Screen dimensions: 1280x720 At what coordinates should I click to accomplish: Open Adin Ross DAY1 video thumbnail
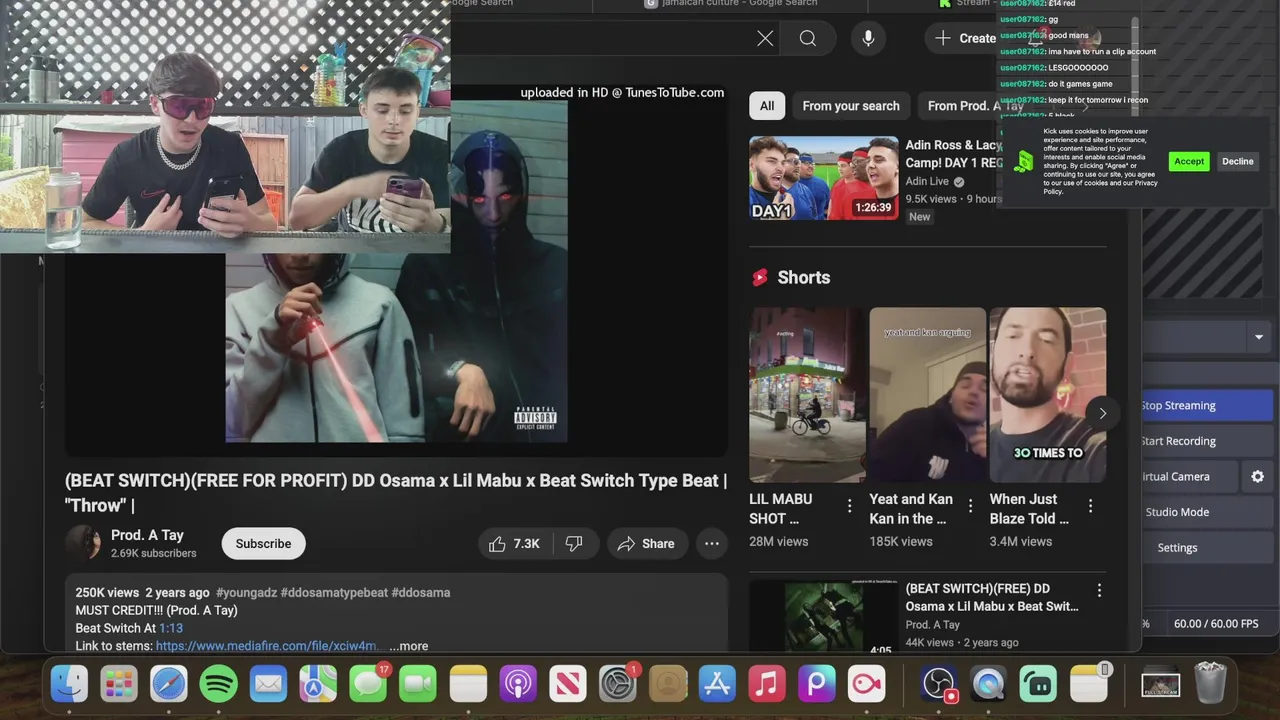coord(824,178)
